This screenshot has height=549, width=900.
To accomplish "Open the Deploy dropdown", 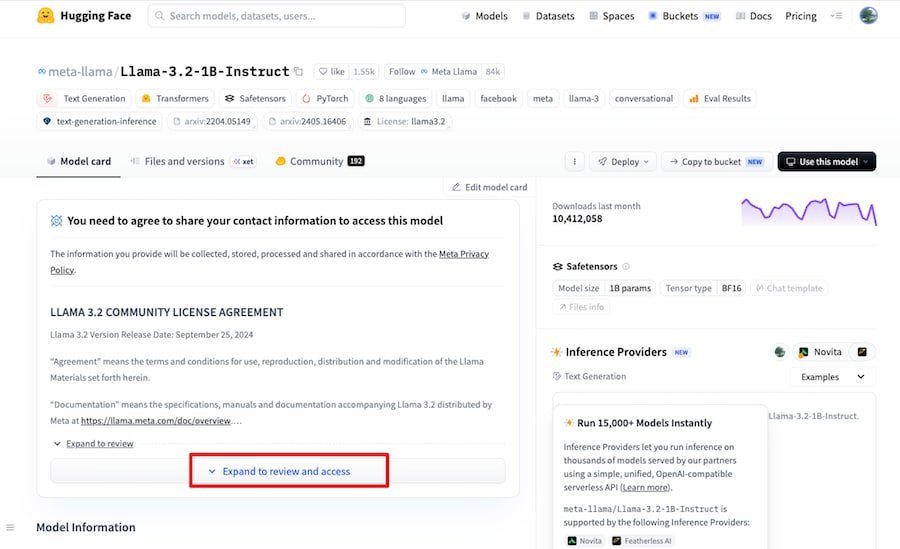I will pyautogui.click(x=623, y=161).
